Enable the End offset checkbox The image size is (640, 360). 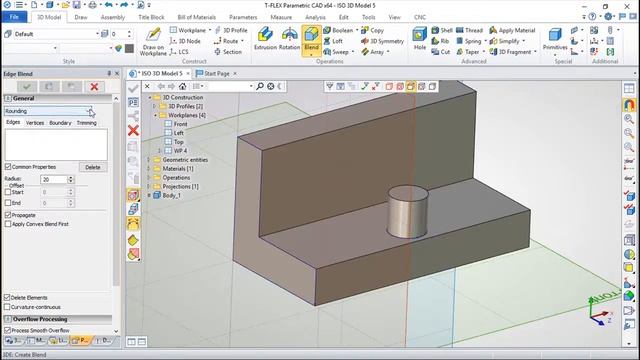pyautogui.click(x=8, y=202)
